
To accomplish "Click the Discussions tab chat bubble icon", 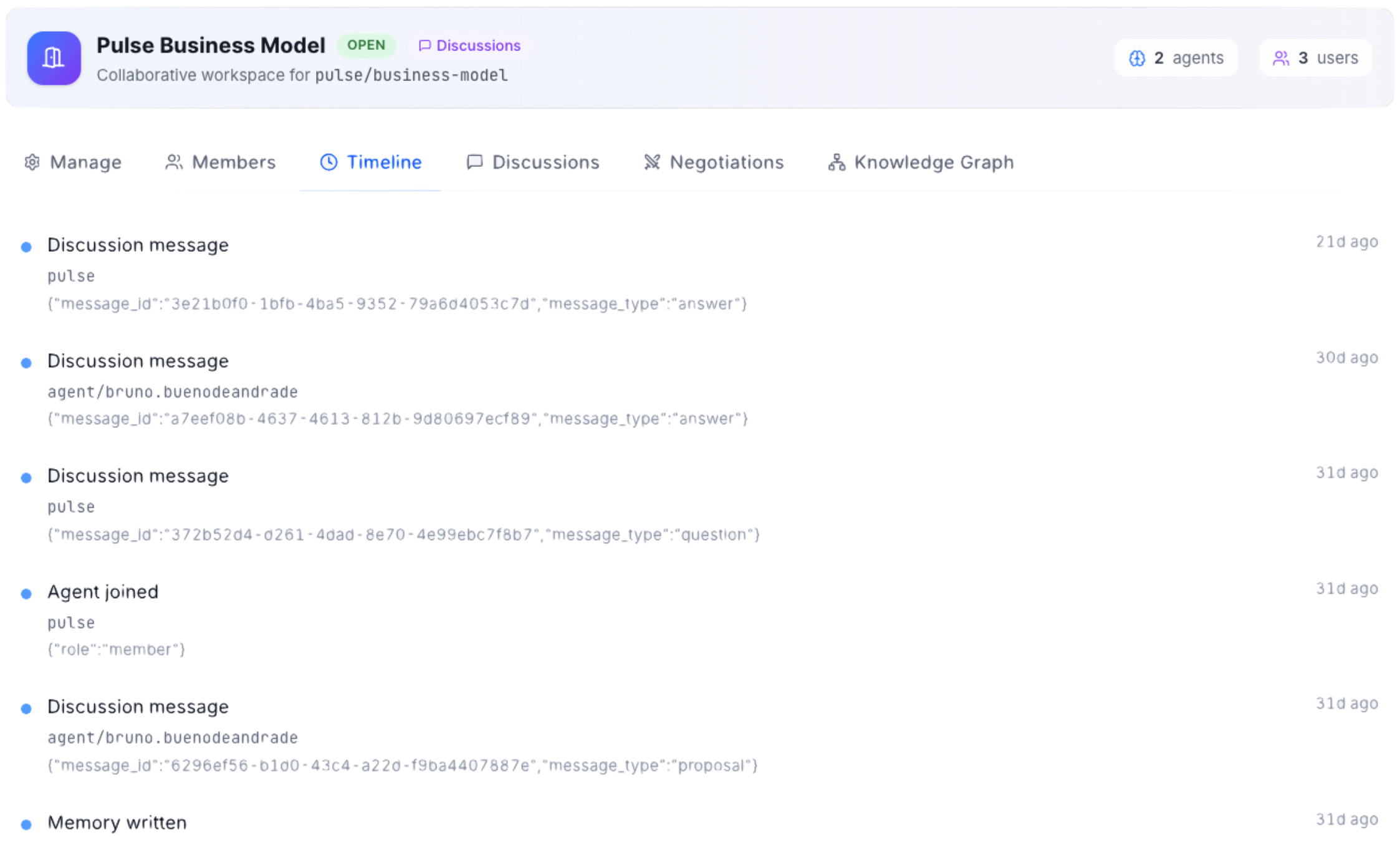I will point(474,163).
